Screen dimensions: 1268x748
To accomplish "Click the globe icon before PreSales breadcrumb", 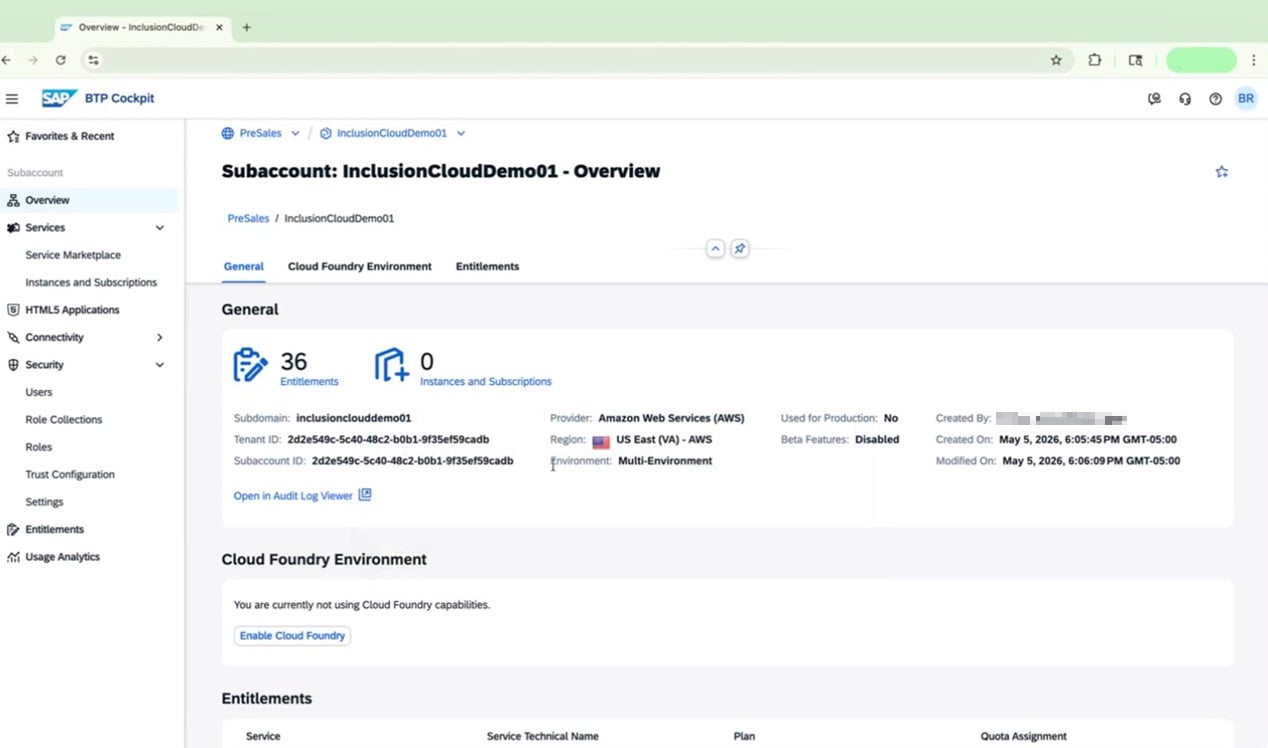I will [x=228, y=133].
